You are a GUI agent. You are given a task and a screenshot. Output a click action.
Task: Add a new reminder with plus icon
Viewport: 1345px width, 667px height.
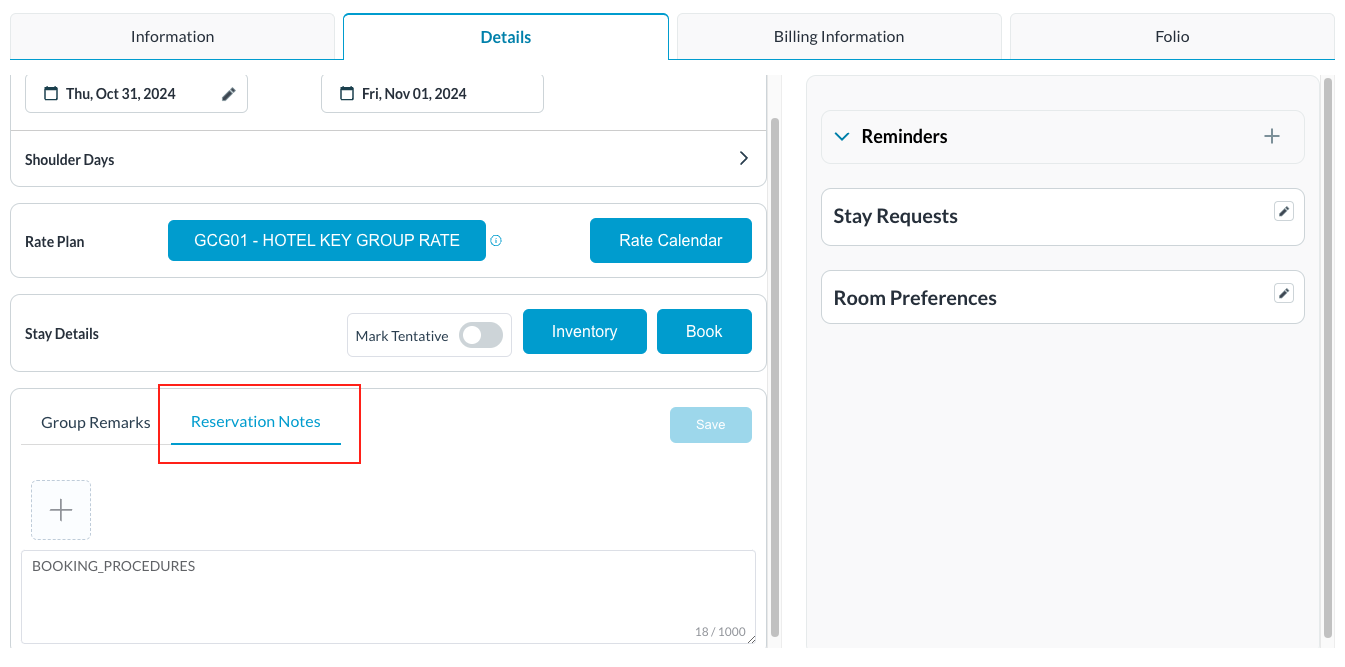coord(1271,136)
